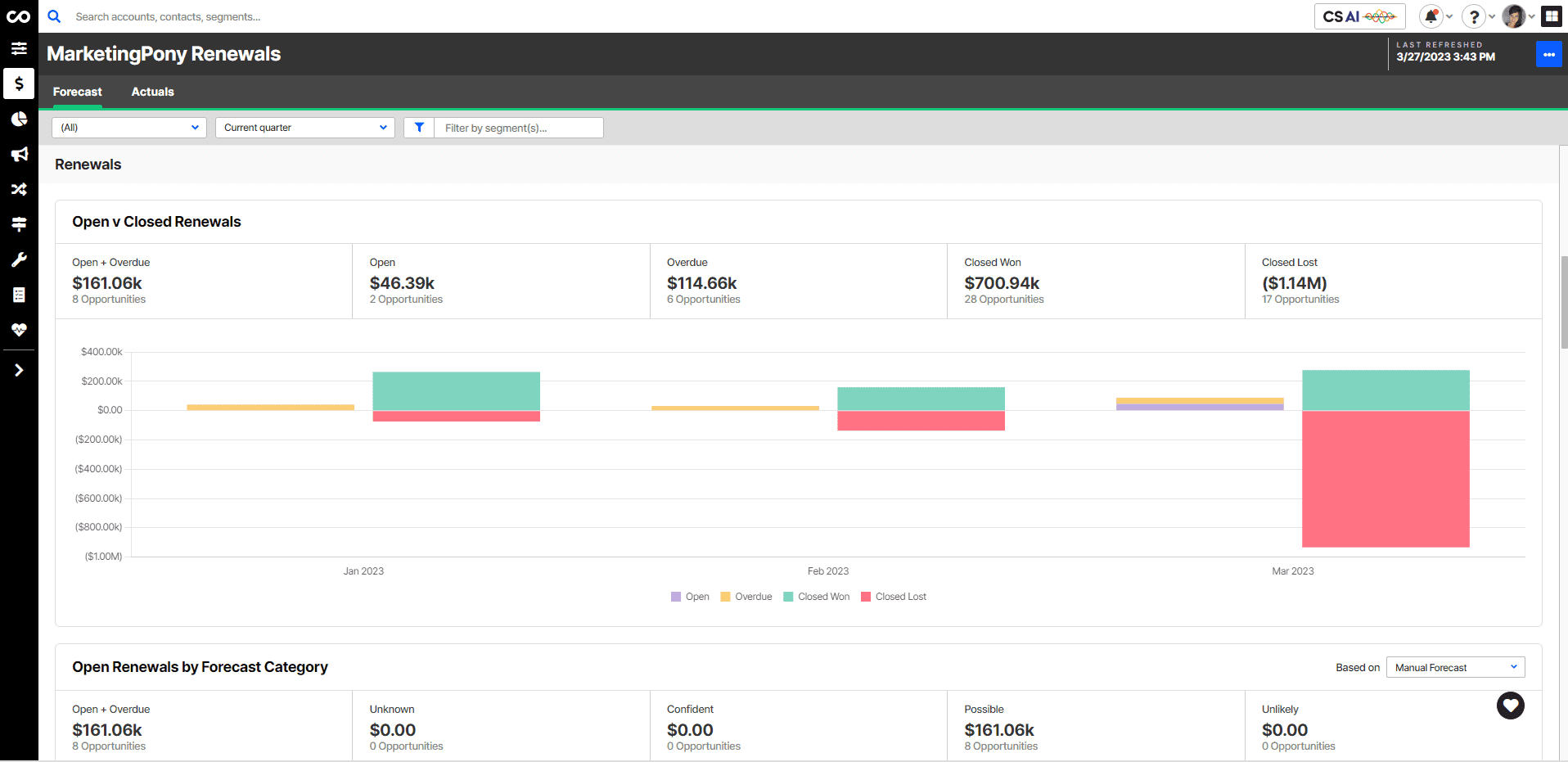Click the wrench administration icon in sidebar
The width and height of the screenshot is (1568, 762).
point(18,259)
